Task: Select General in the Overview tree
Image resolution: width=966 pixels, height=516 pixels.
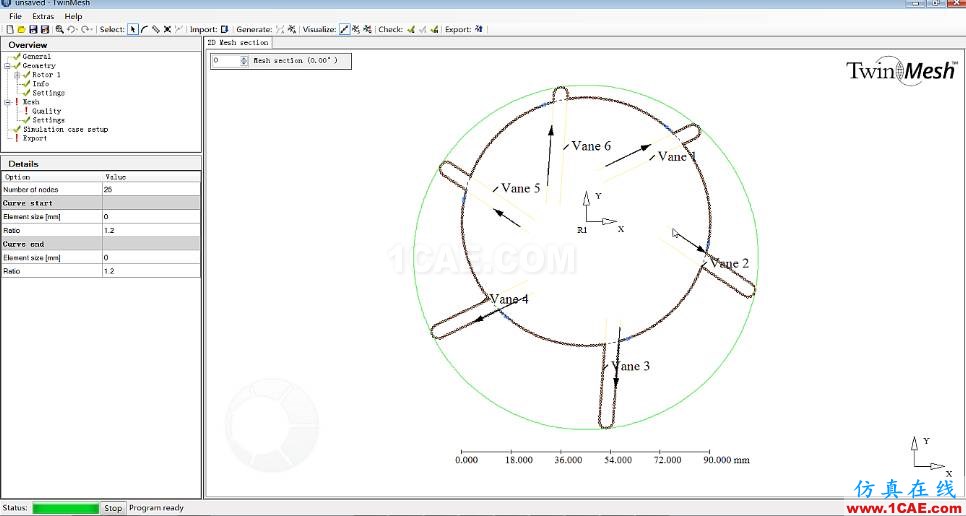Action: coord(36,56)
